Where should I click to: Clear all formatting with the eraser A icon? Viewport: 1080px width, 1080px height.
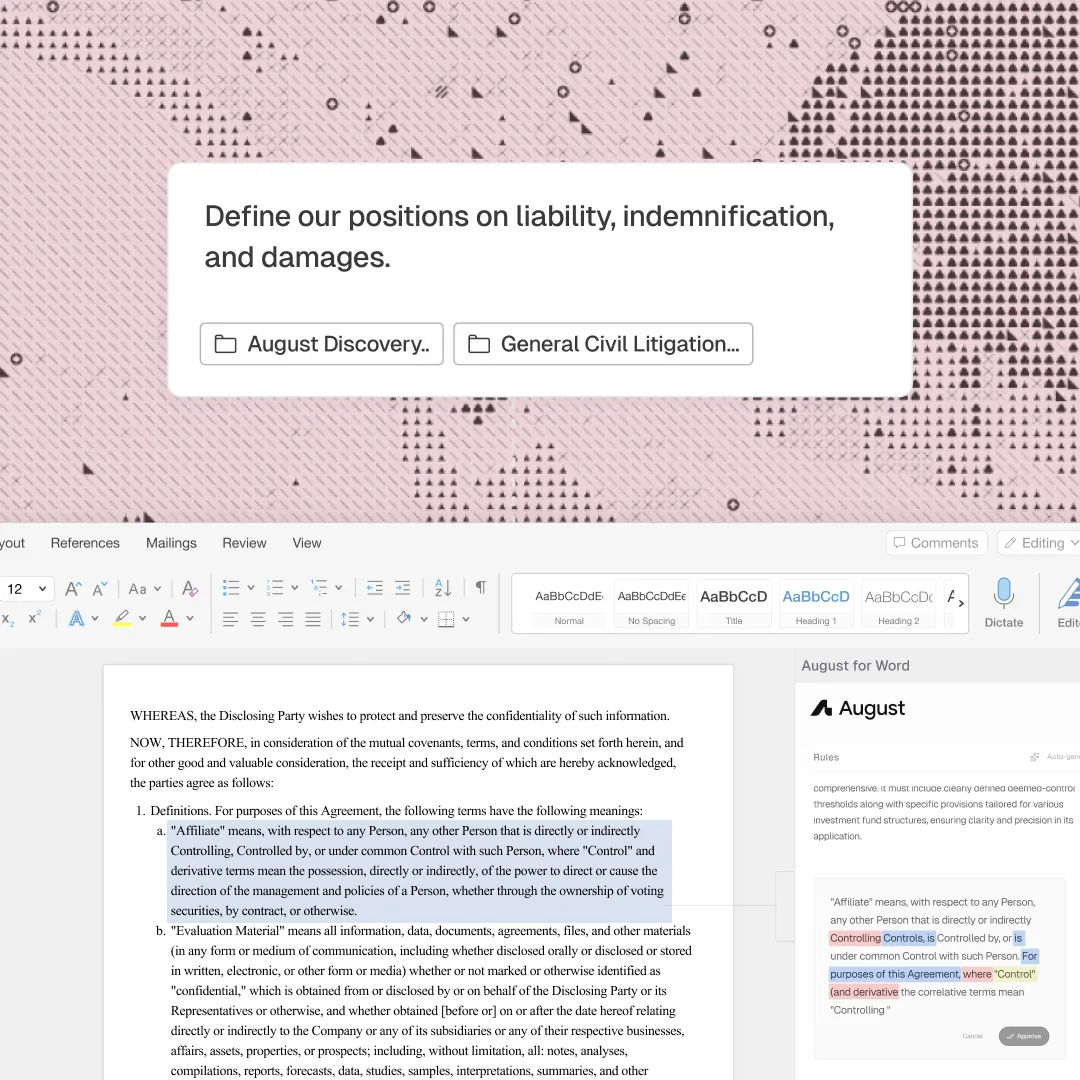coord(189,589)
